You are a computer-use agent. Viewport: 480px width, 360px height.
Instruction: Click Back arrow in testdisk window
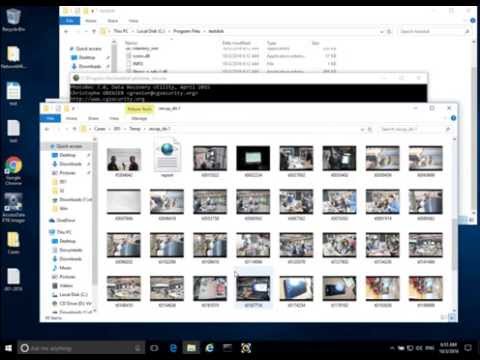[x=66, y=31]
